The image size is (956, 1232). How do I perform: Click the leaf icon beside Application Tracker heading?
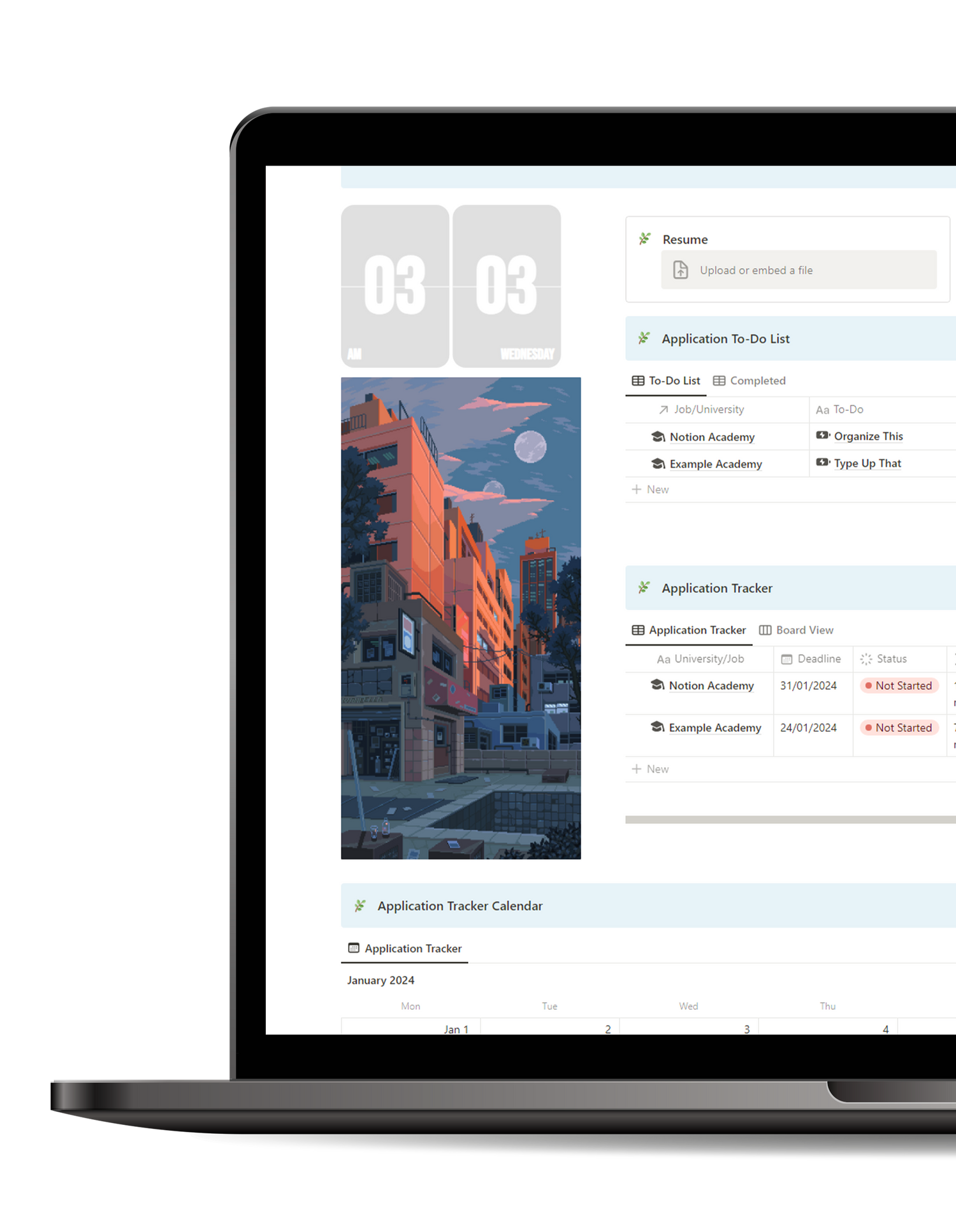pos(644,587)
